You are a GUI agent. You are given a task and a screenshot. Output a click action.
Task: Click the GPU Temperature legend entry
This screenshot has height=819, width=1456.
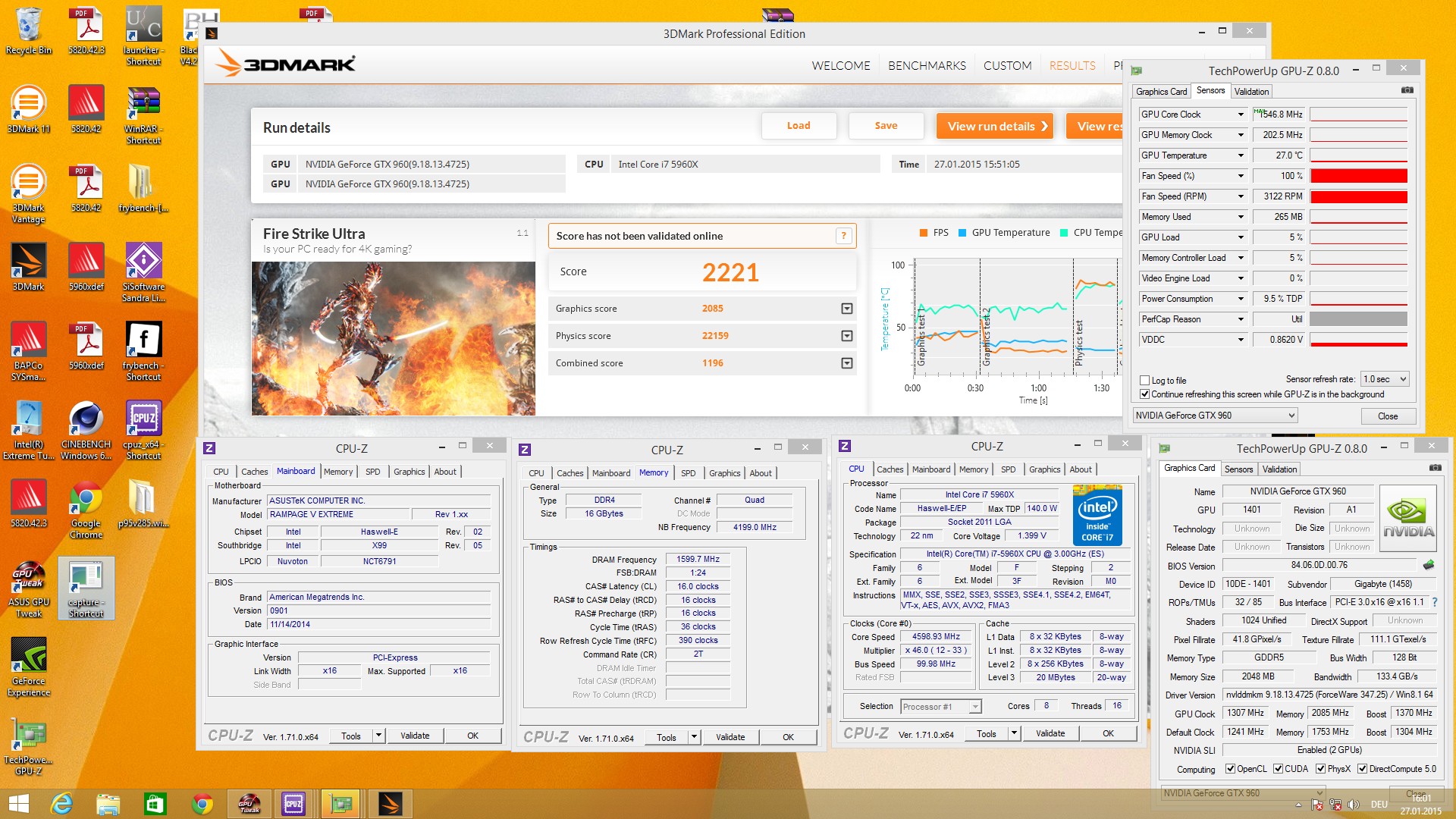tap(1004, 233)
